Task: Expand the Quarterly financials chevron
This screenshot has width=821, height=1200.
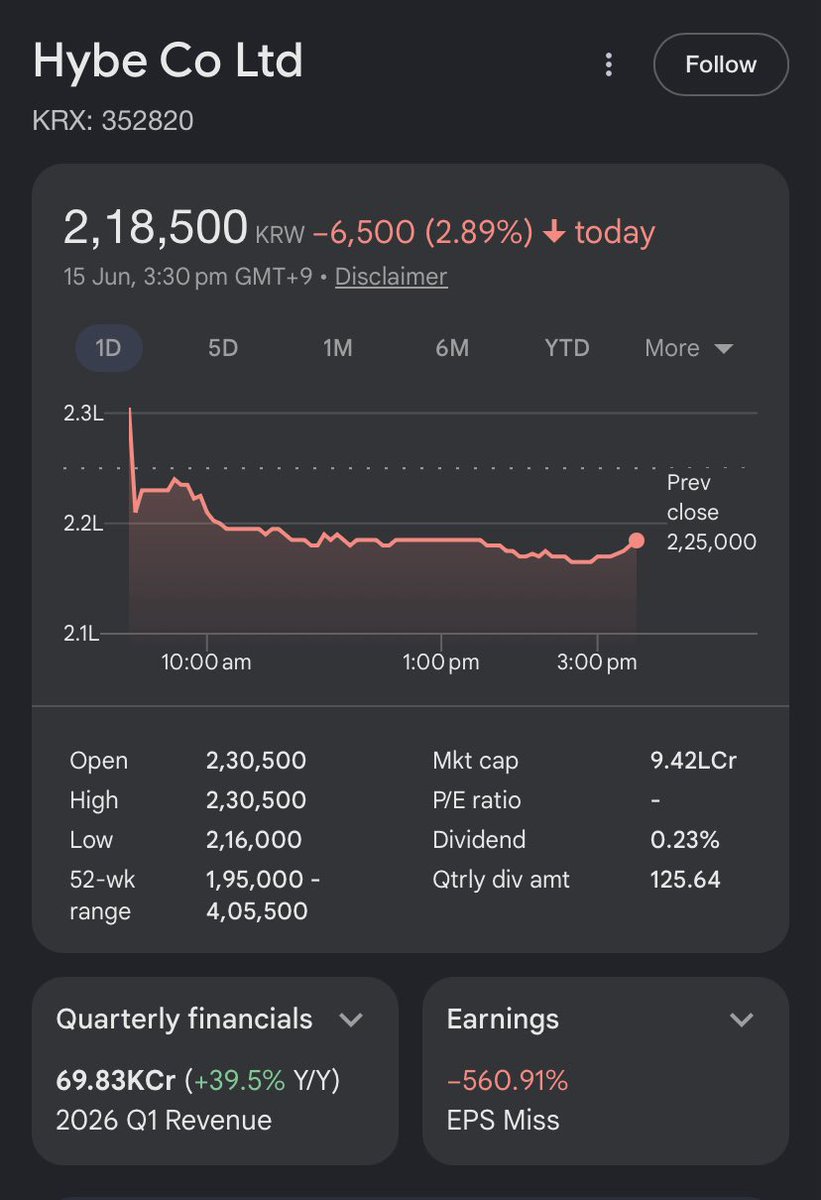Action: [x=350, y=1020]
